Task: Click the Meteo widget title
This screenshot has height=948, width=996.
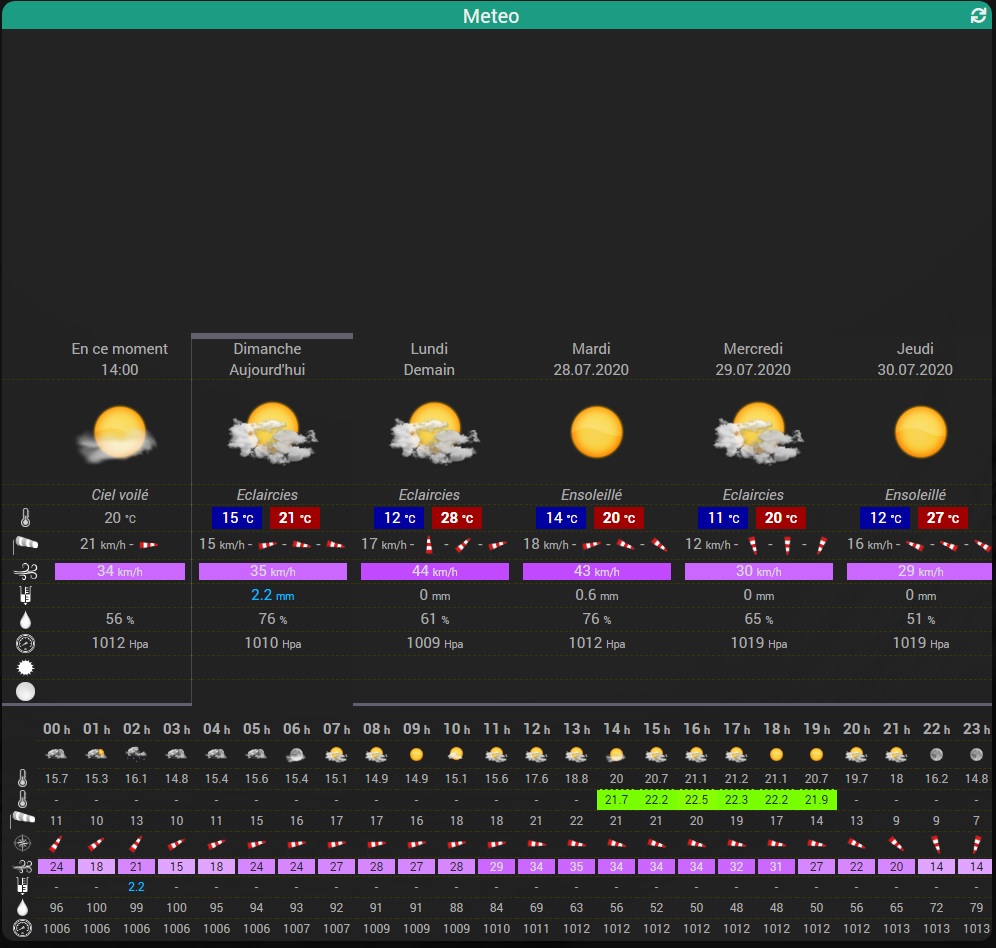Action: (490, 16)
